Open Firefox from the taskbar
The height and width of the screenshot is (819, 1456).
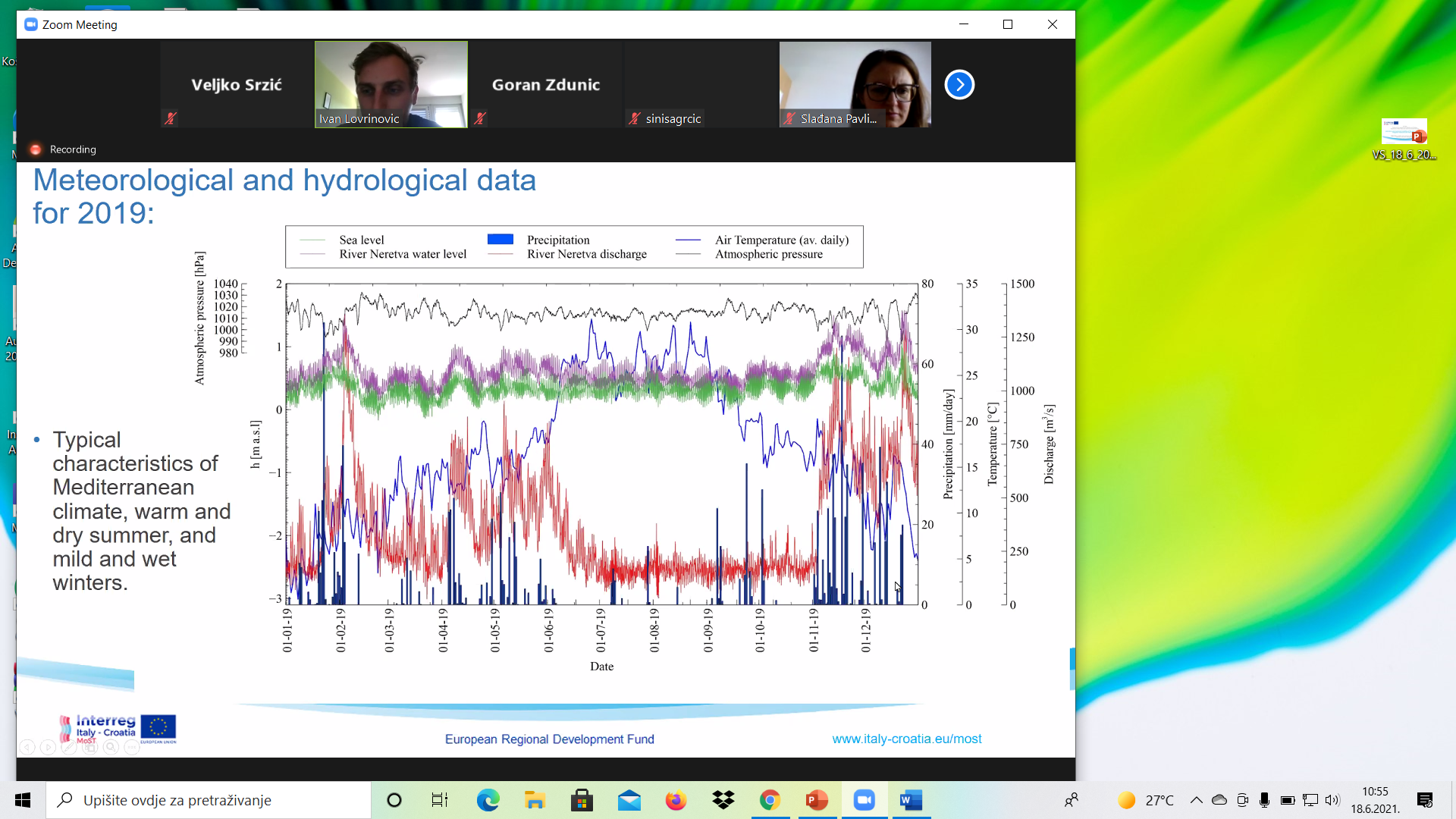coord(676,800)
